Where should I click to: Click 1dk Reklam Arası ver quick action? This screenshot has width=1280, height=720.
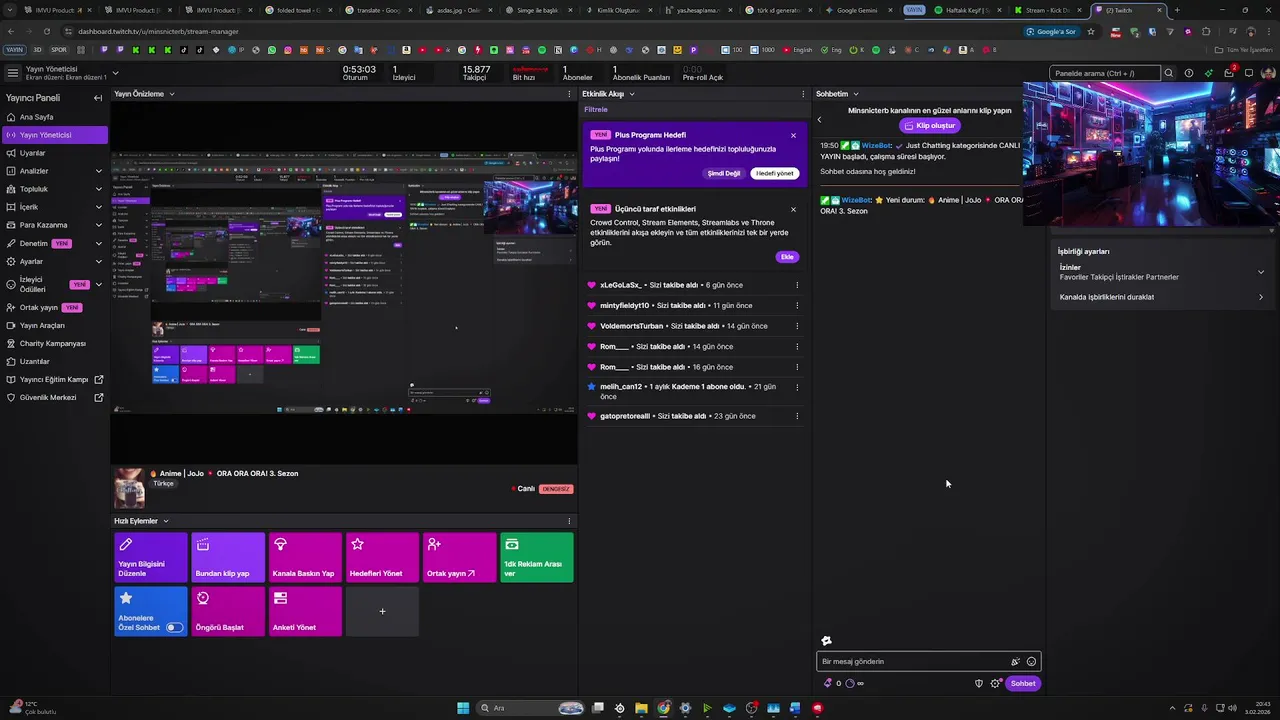point(537,557)
